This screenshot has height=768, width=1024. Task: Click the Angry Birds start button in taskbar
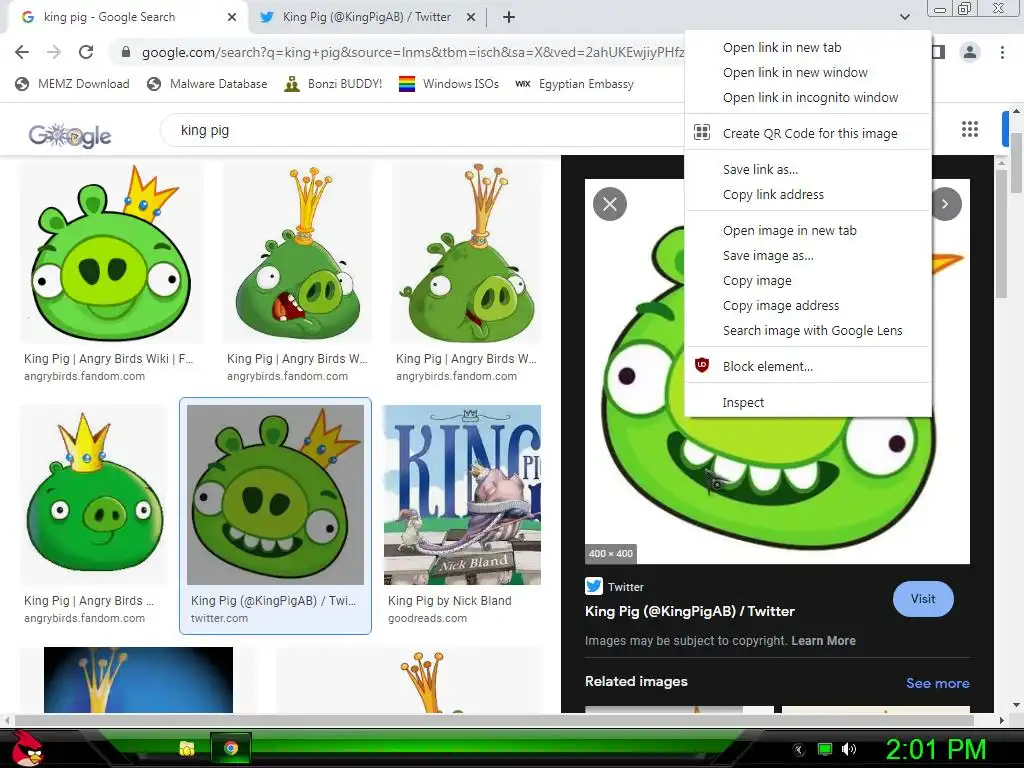click(27, 748)
